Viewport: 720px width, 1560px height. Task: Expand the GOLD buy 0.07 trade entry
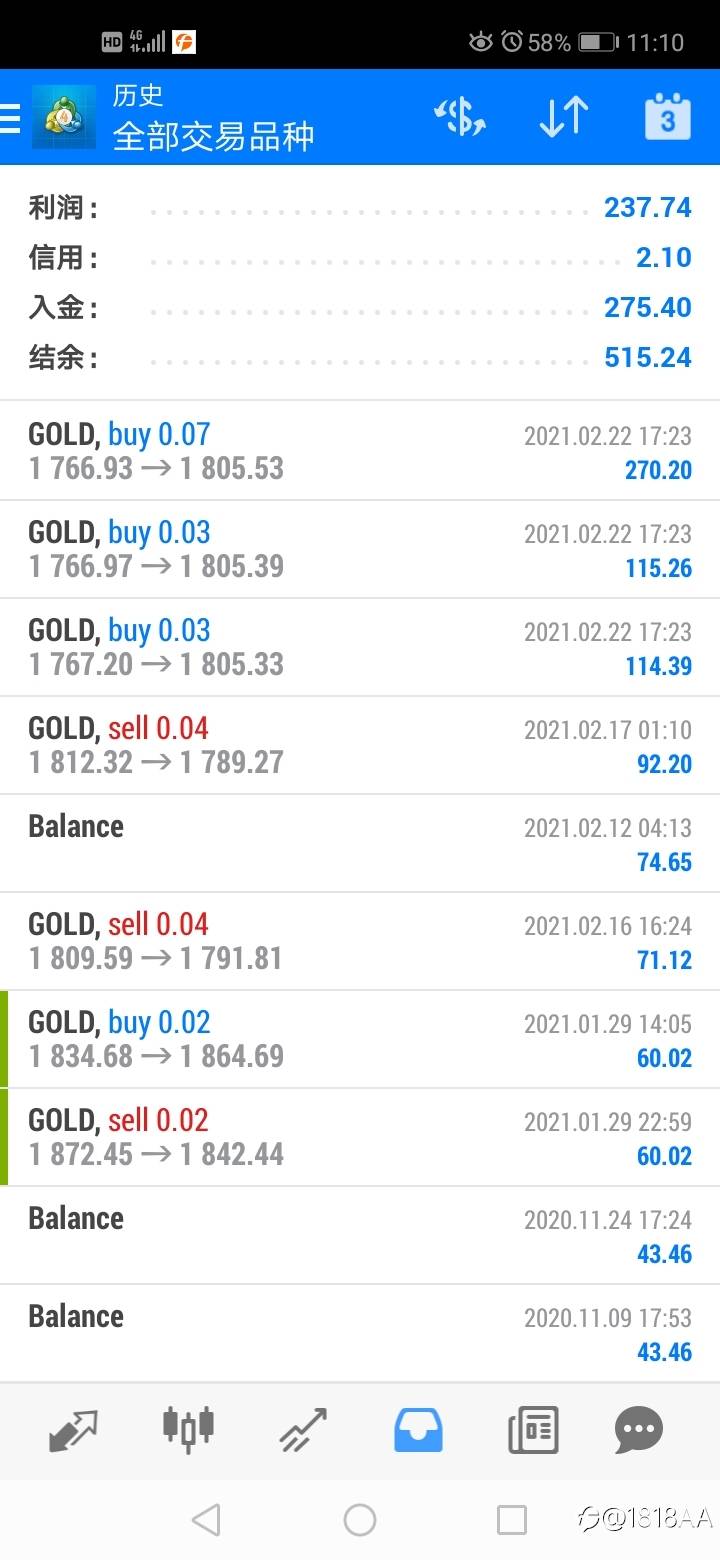(360, 451)
